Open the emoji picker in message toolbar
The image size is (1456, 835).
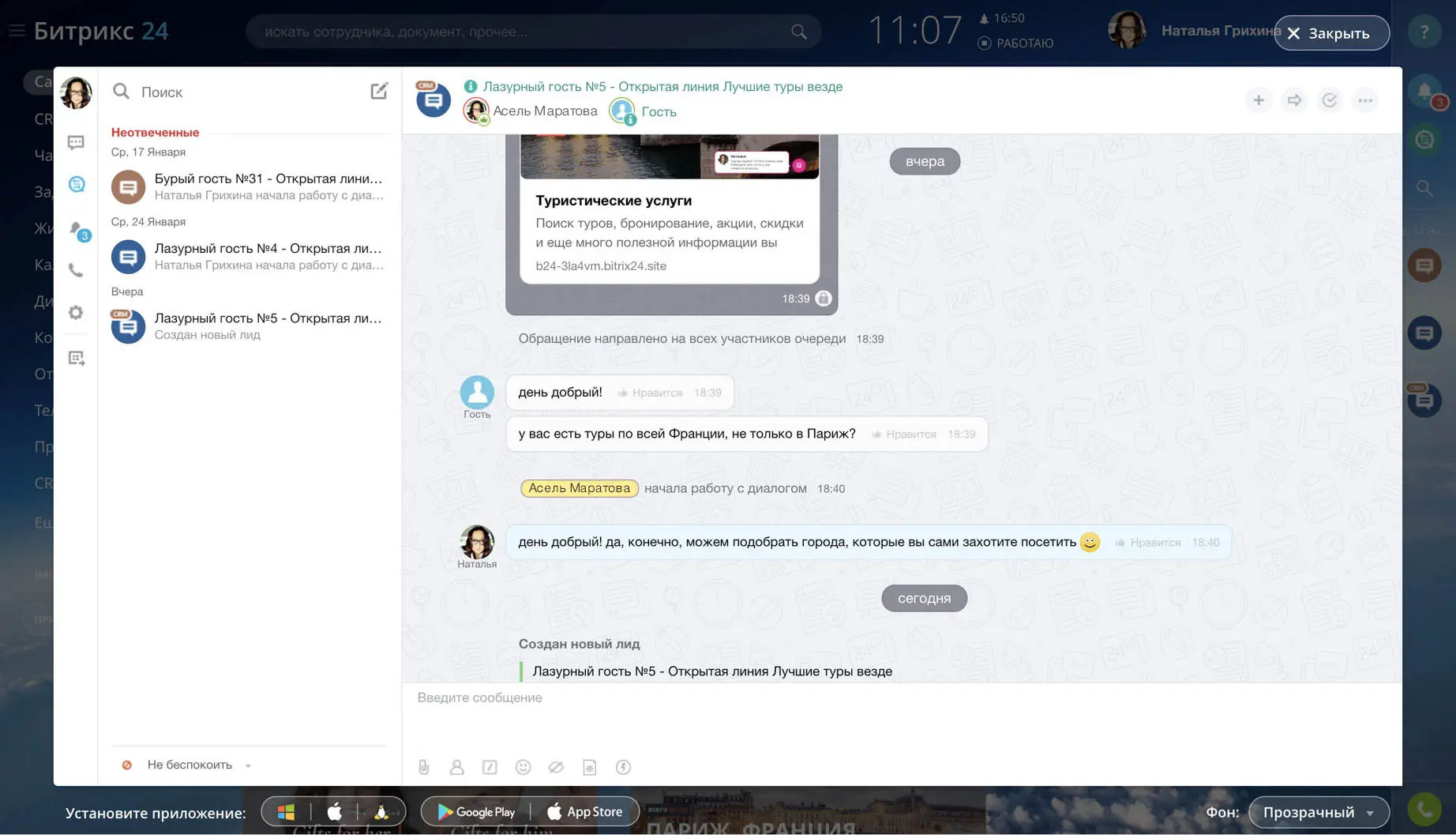[523, 766]
